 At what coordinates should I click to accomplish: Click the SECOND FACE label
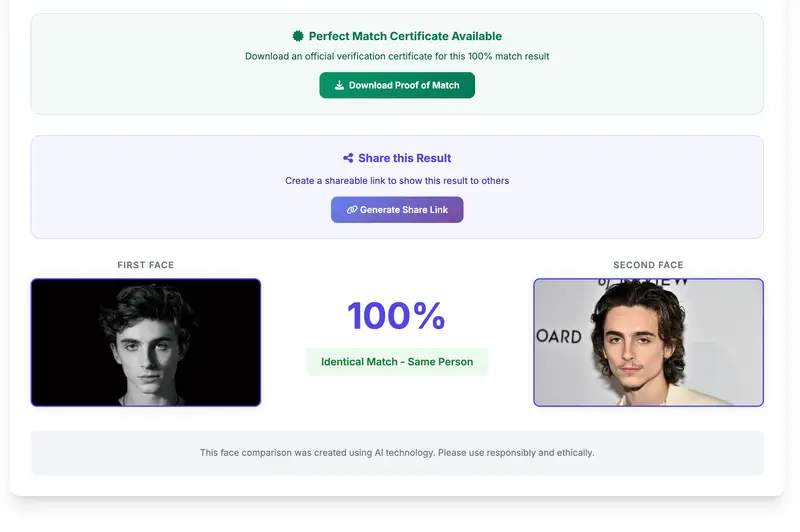tap(648, 265)
